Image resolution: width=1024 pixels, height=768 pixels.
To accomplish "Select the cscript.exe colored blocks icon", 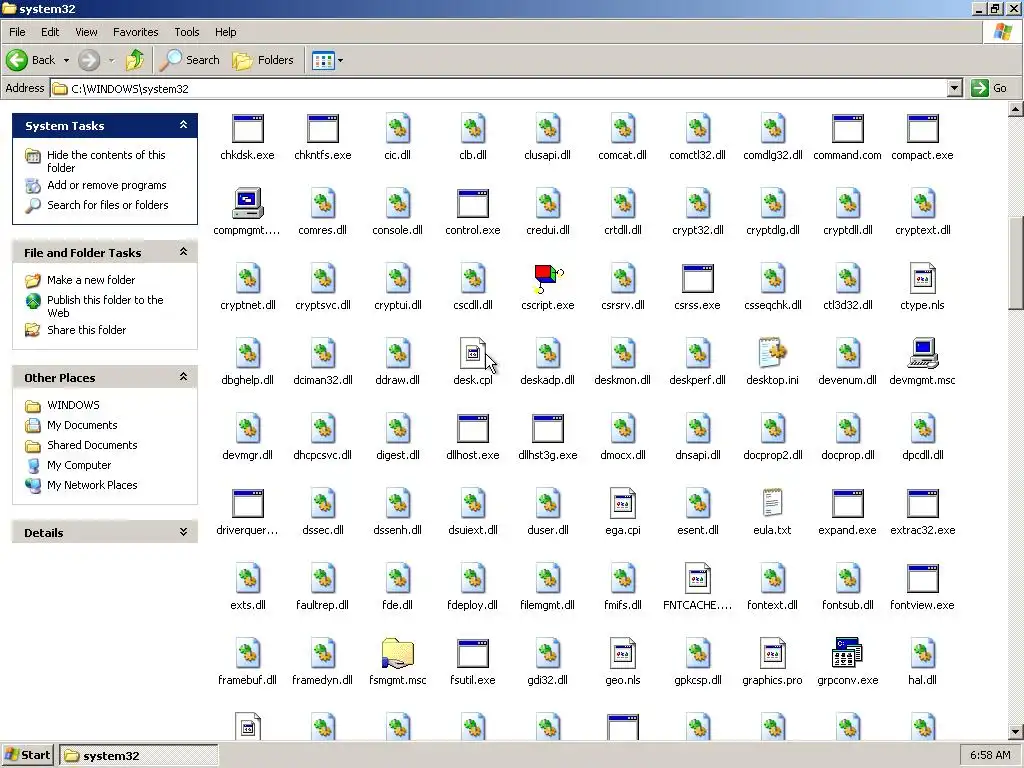I will coord(548,279).
